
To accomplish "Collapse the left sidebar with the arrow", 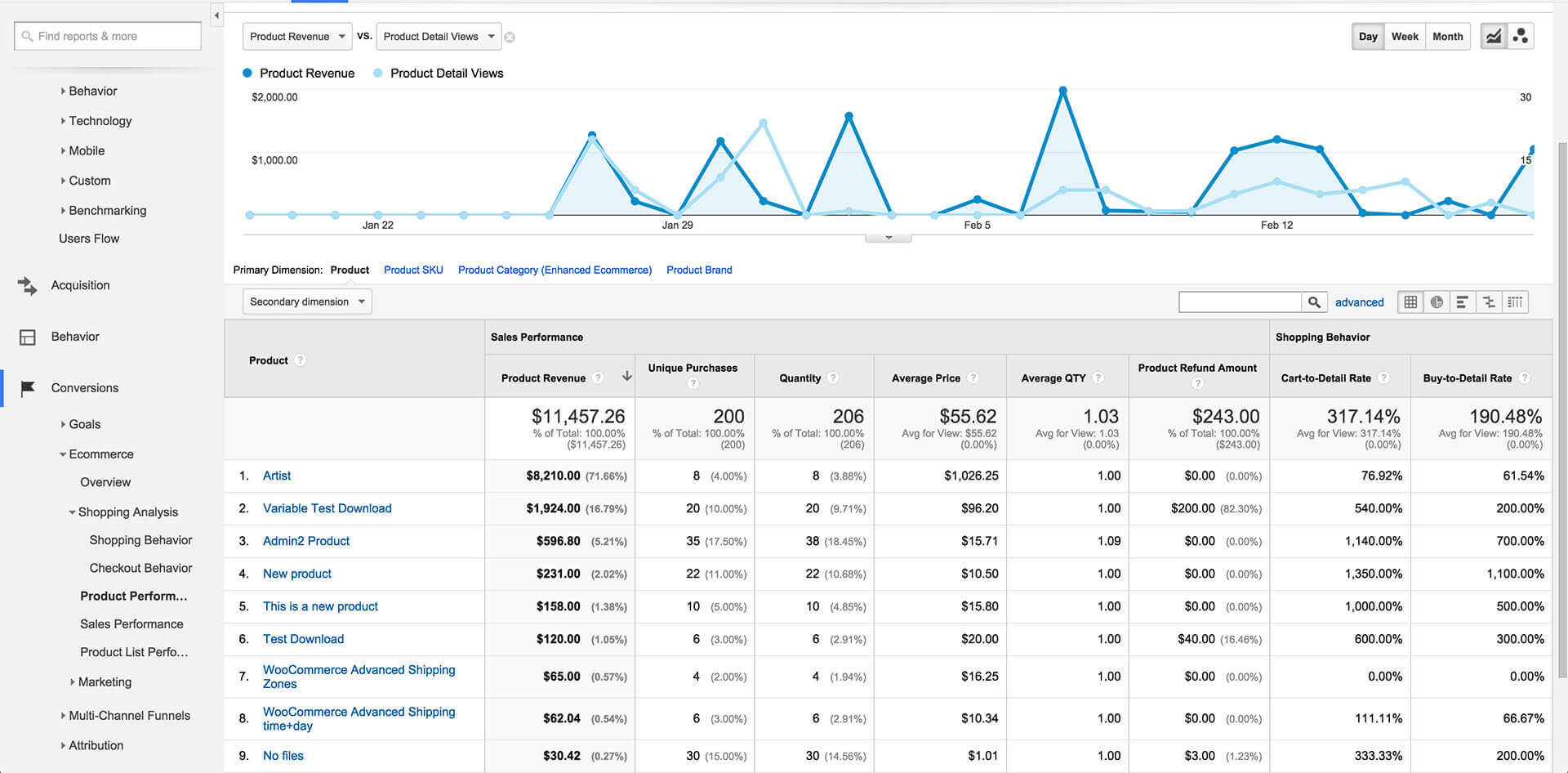I will pyautogui.click(x=216, y=16).
